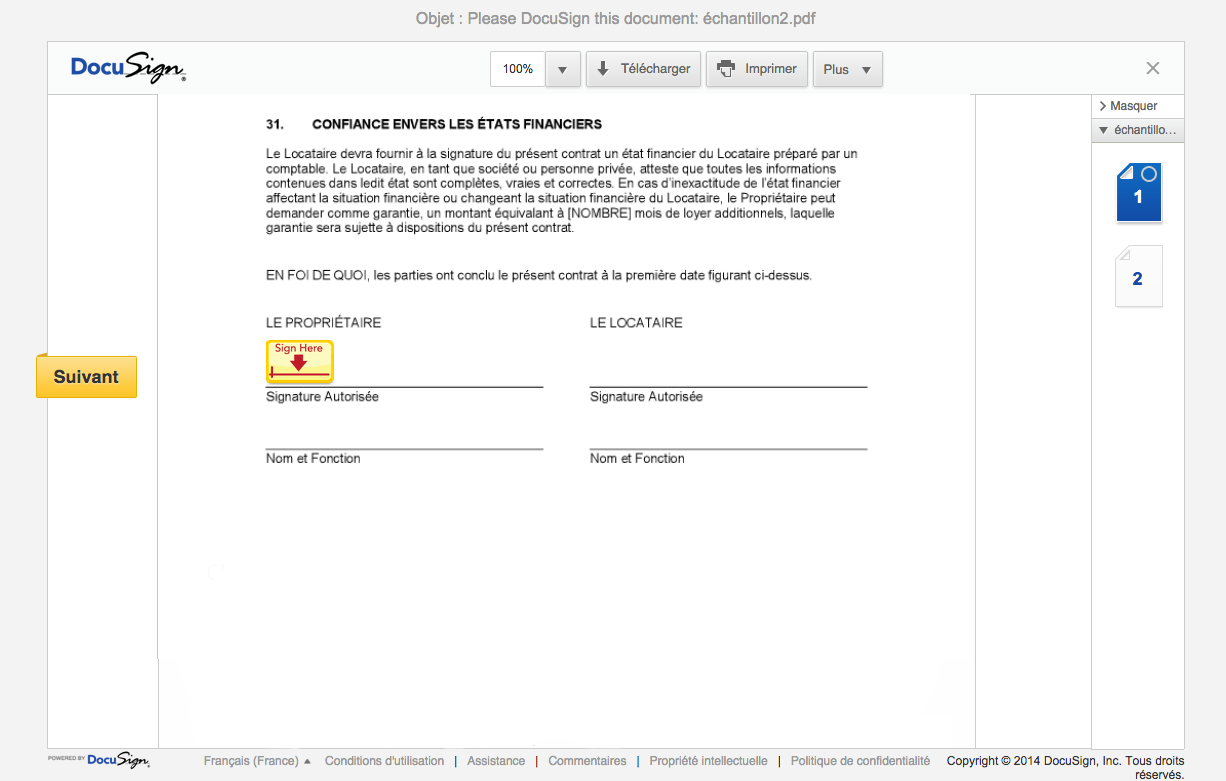Close the document viewer with X
This screenshot has width=1226, height=781.
click(1152, 68)
